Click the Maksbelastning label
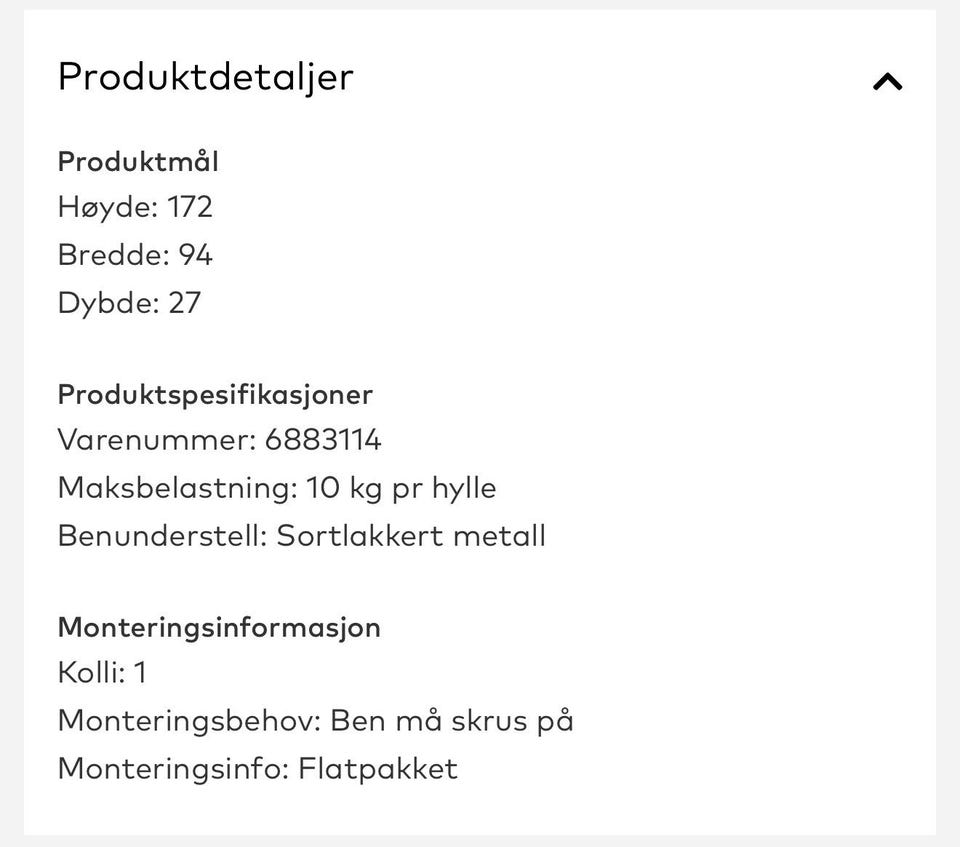This screenshot has width=960, height=847. [x=177, y=488]
